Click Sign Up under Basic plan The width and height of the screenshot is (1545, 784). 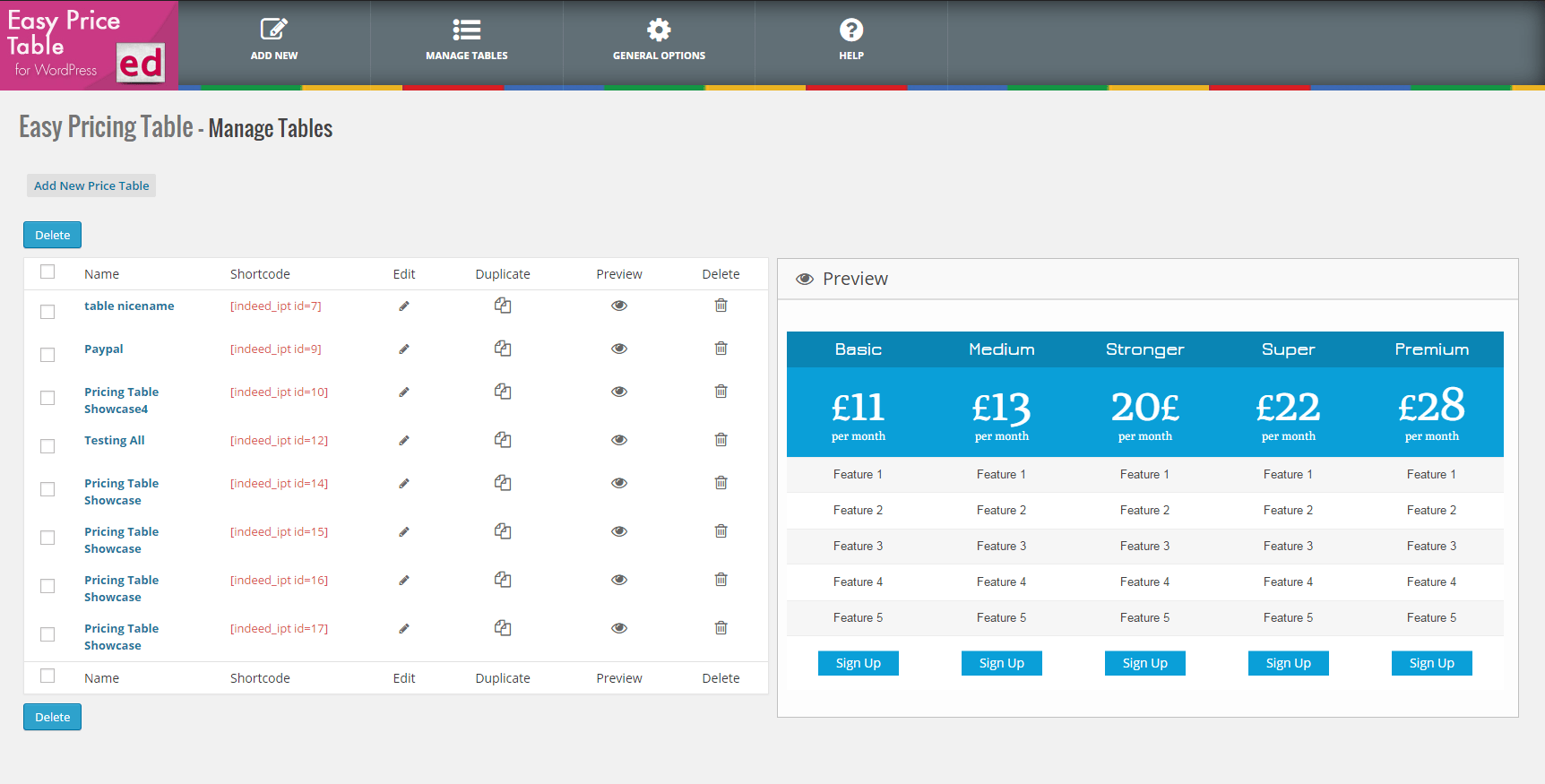click(859, 663)
